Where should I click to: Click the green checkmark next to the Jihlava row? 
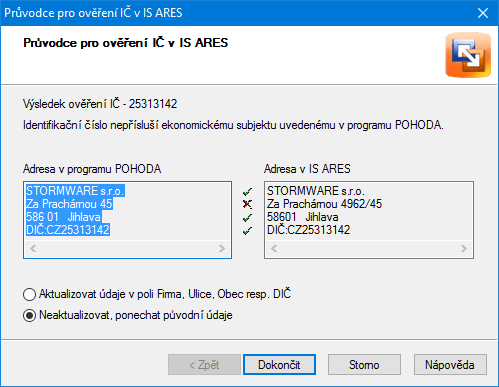[x=247, y=218]
